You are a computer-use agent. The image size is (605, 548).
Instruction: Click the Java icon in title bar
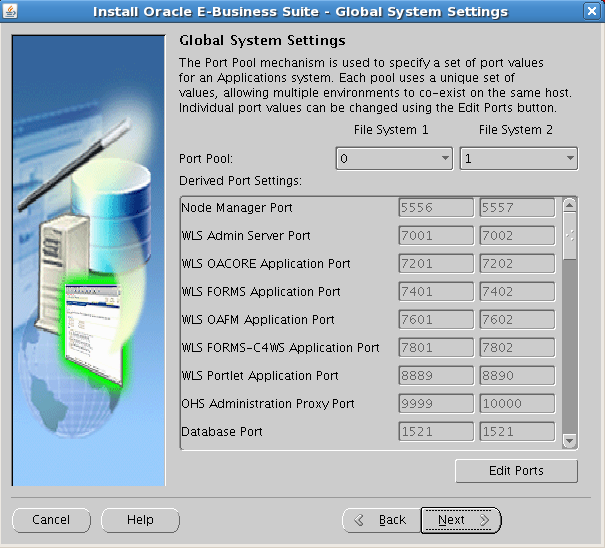coord(10,11)
